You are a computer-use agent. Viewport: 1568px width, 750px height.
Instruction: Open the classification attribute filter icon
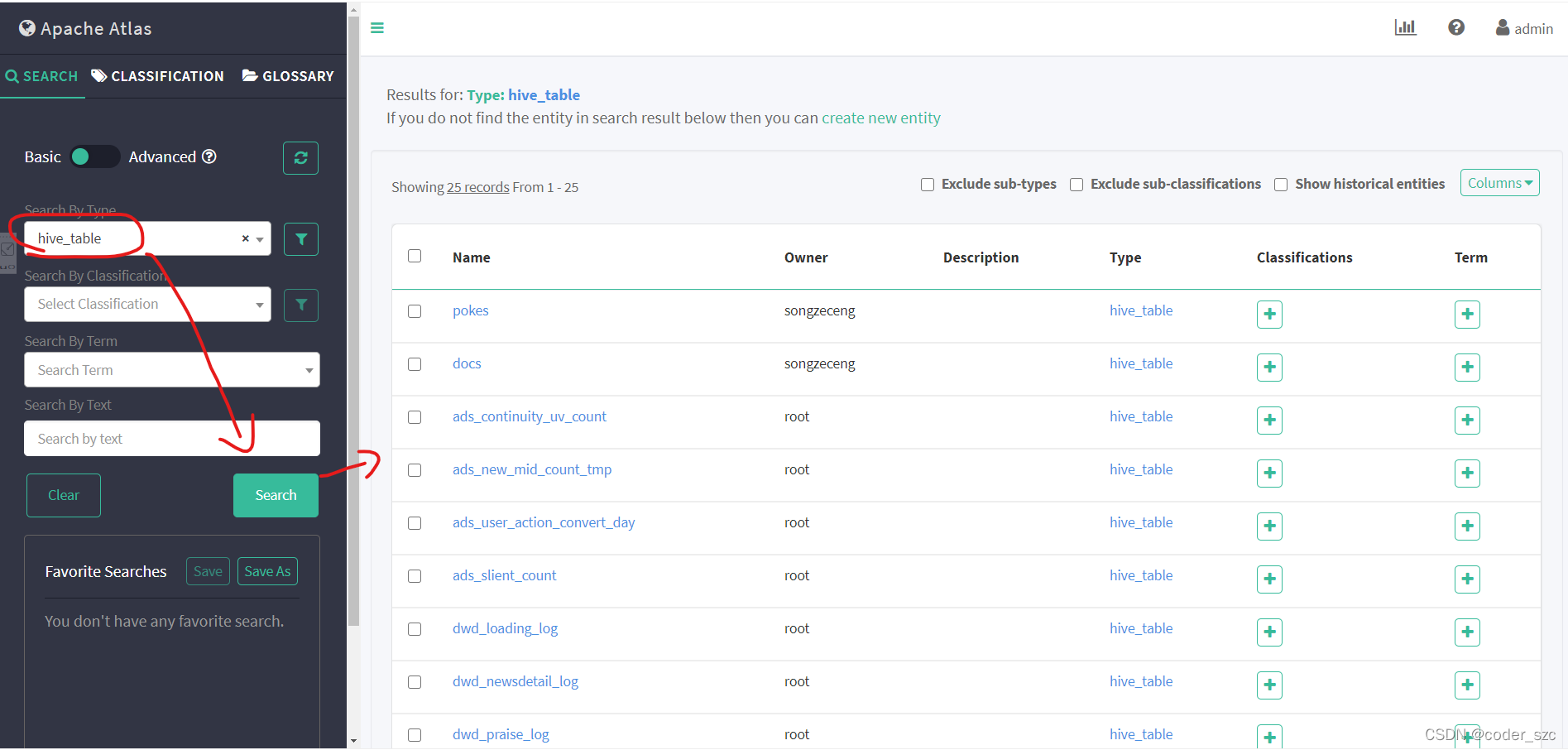pyautogui.click(x=301, y=305)
